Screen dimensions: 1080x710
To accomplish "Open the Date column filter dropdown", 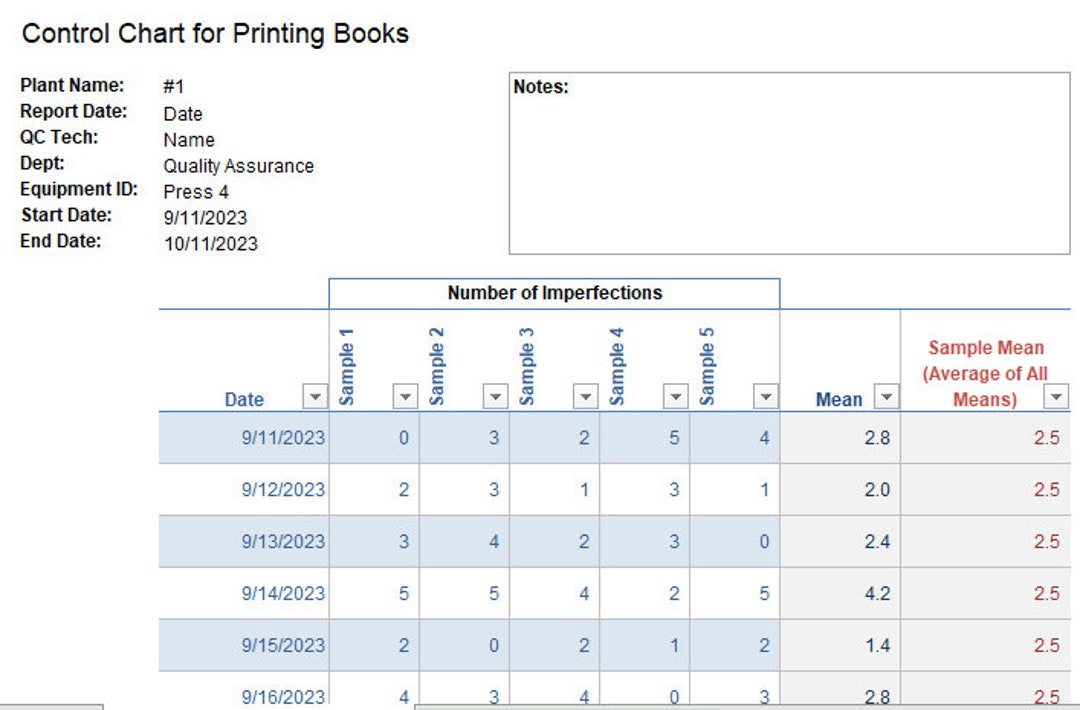I will [314, 397].
